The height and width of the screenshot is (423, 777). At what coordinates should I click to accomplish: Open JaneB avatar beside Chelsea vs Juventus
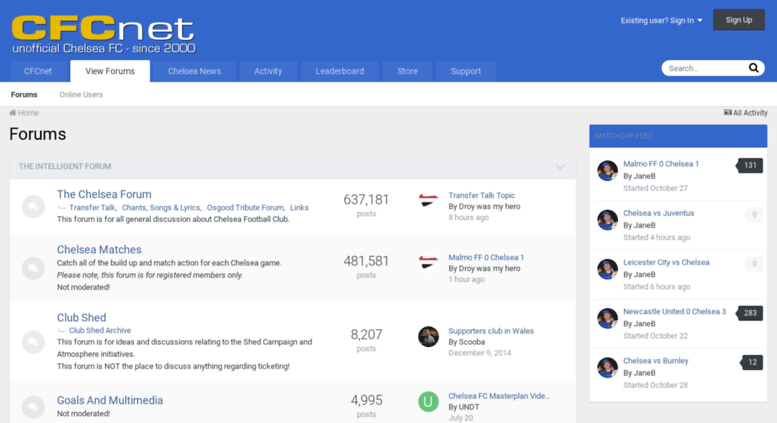click(607, 220)
